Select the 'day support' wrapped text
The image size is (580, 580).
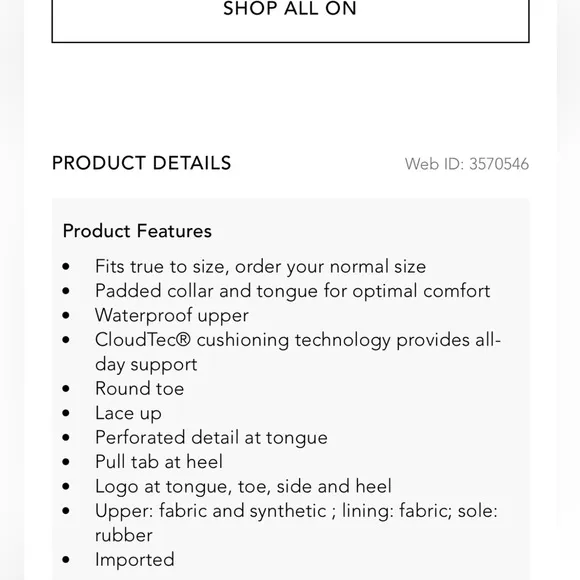pyautogui.click(x=146, y=364)
